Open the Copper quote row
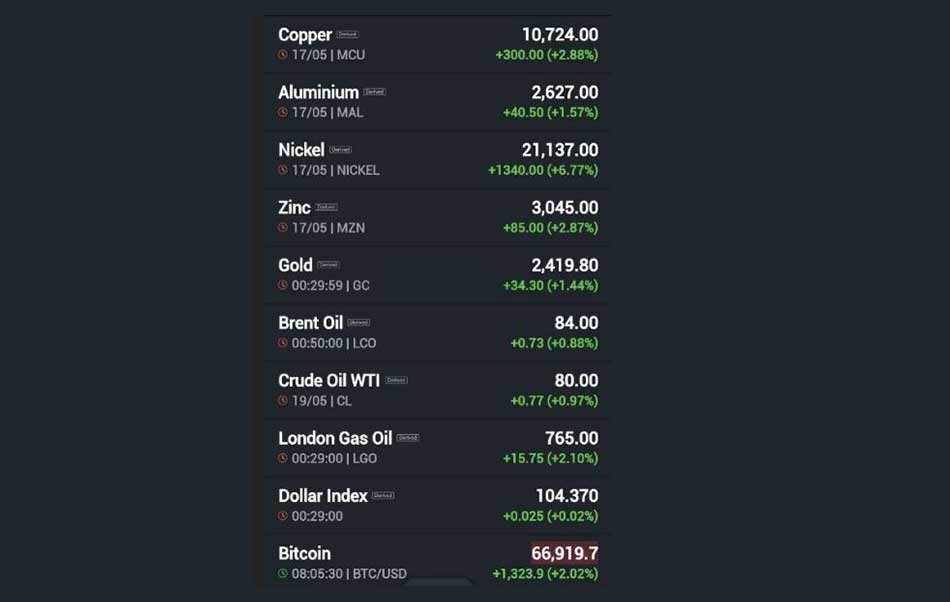The width and height of the screenshot is (950, 602). click(437, 44)
